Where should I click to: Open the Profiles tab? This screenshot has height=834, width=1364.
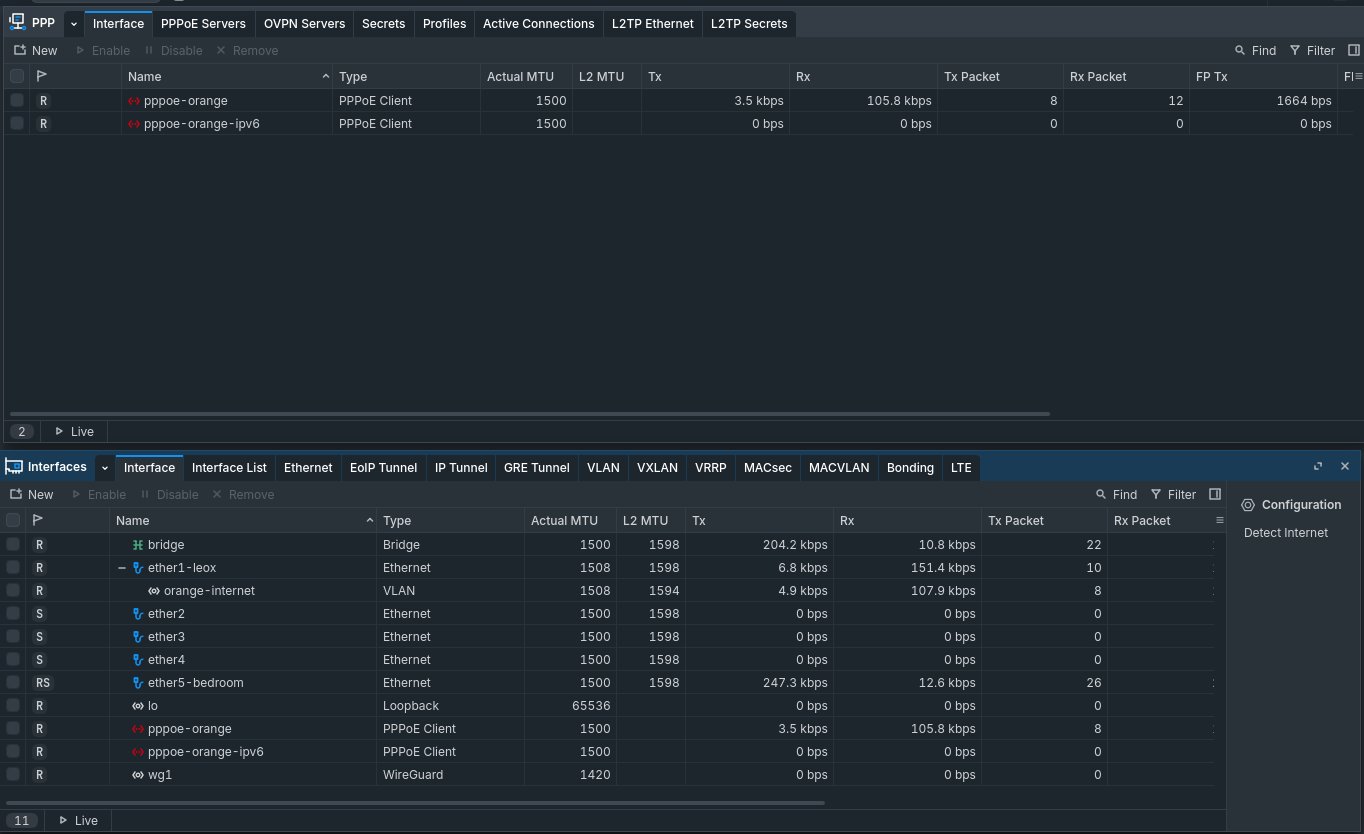445,24
